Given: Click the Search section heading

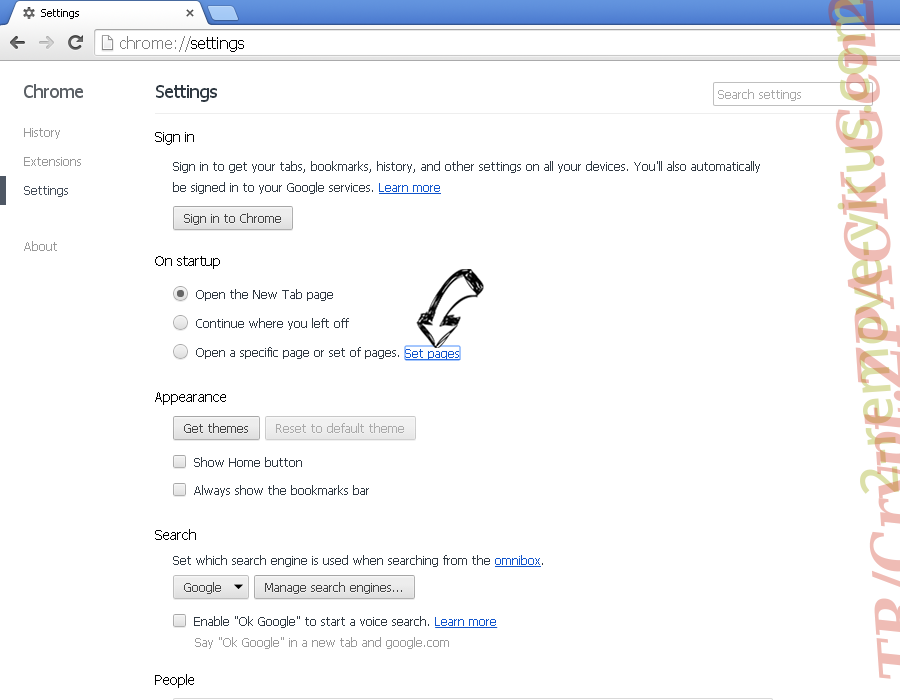Looking at the screenshot, I should tap(175, 535).
